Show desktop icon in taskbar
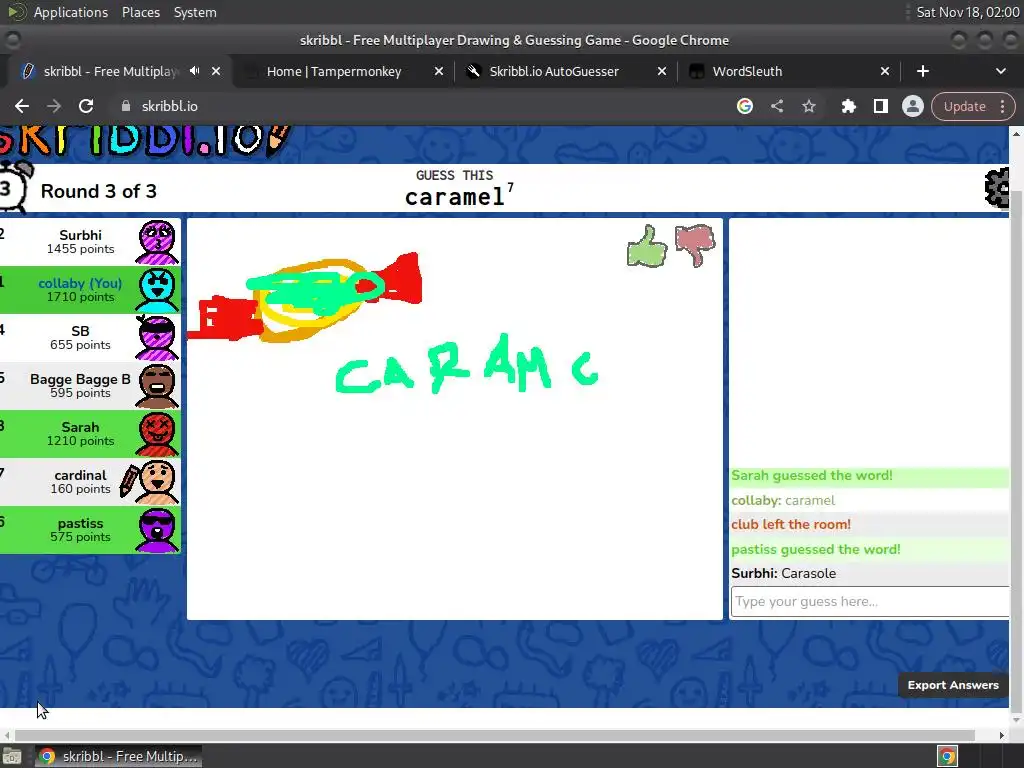1024x768 pixels. click(x=11, y=756)
